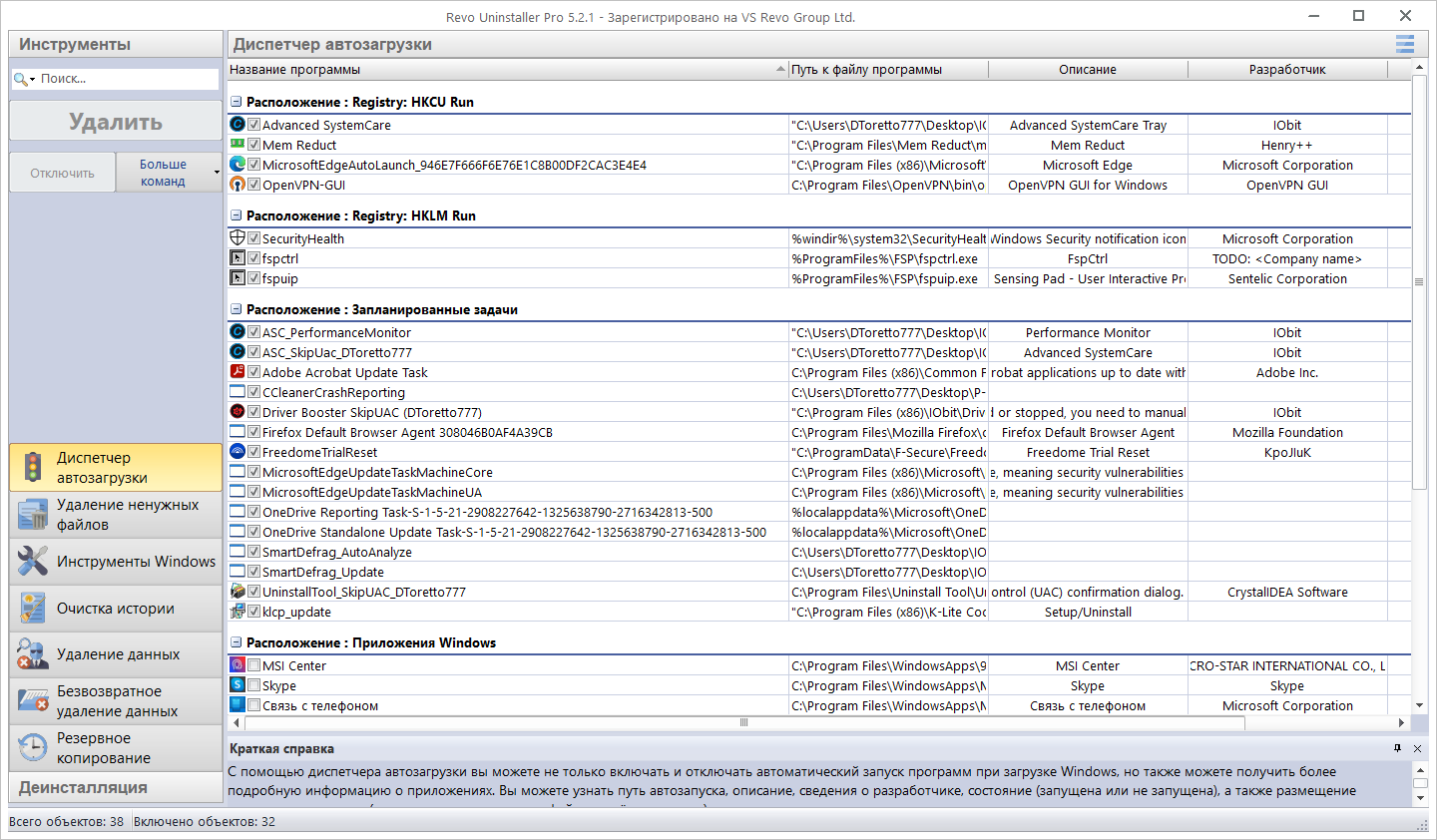Focus the Поиск search field
Image resolution: width=1437 pixels, height=840 pixels.
[x=127, y=79]
